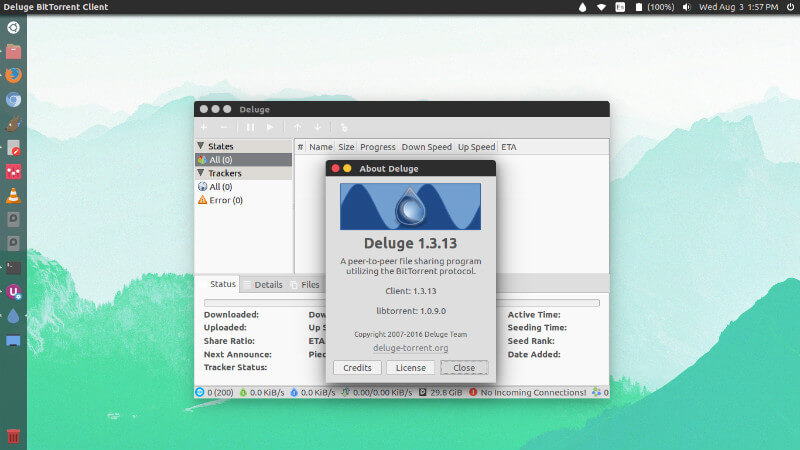Click the connections count status bar icon
This screenshot has width=800, height=450.
(199, 393)
